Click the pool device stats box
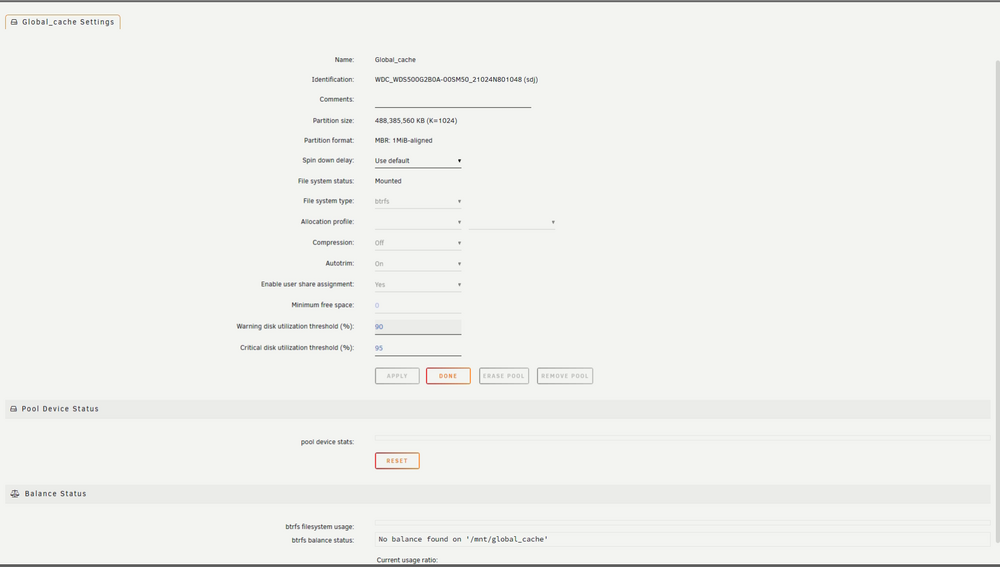The height and width of the screenshot is (567, 1000). tap(682, 438)
